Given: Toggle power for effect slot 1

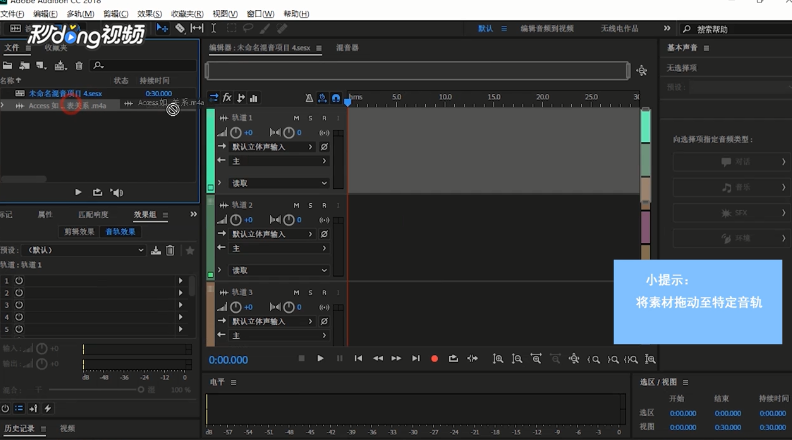Looking at the screenshot, I should (19, 280).
